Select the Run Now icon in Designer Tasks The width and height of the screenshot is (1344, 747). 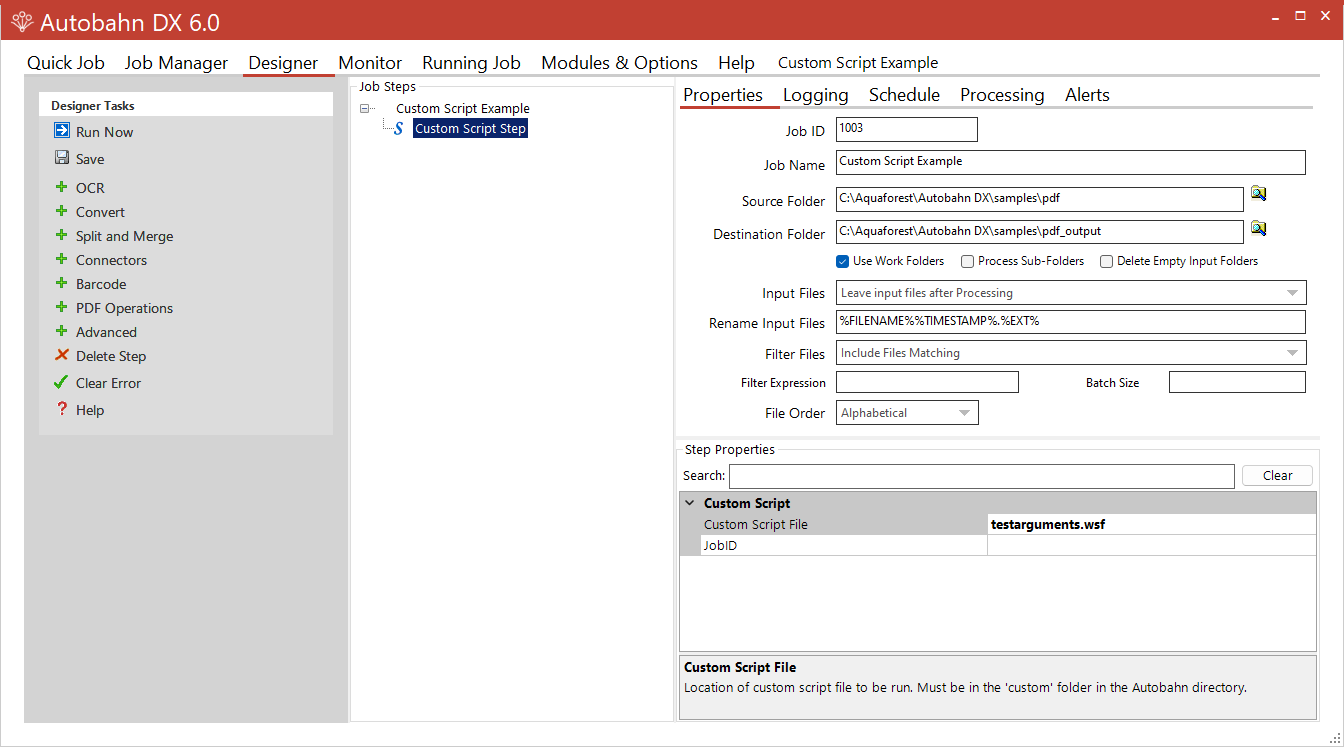(62, 131)
